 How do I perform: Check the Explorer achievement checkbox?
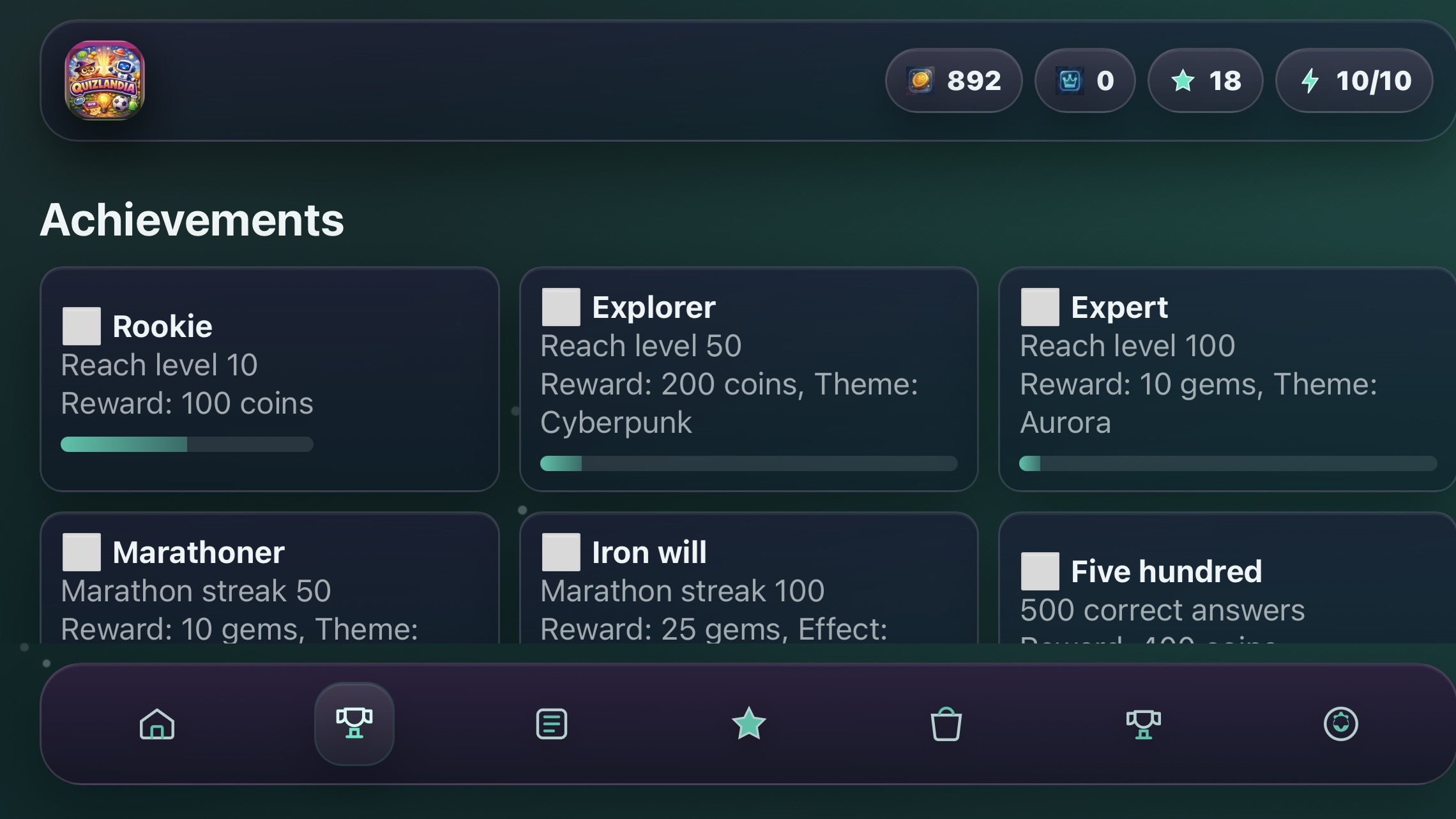[562, 306]
